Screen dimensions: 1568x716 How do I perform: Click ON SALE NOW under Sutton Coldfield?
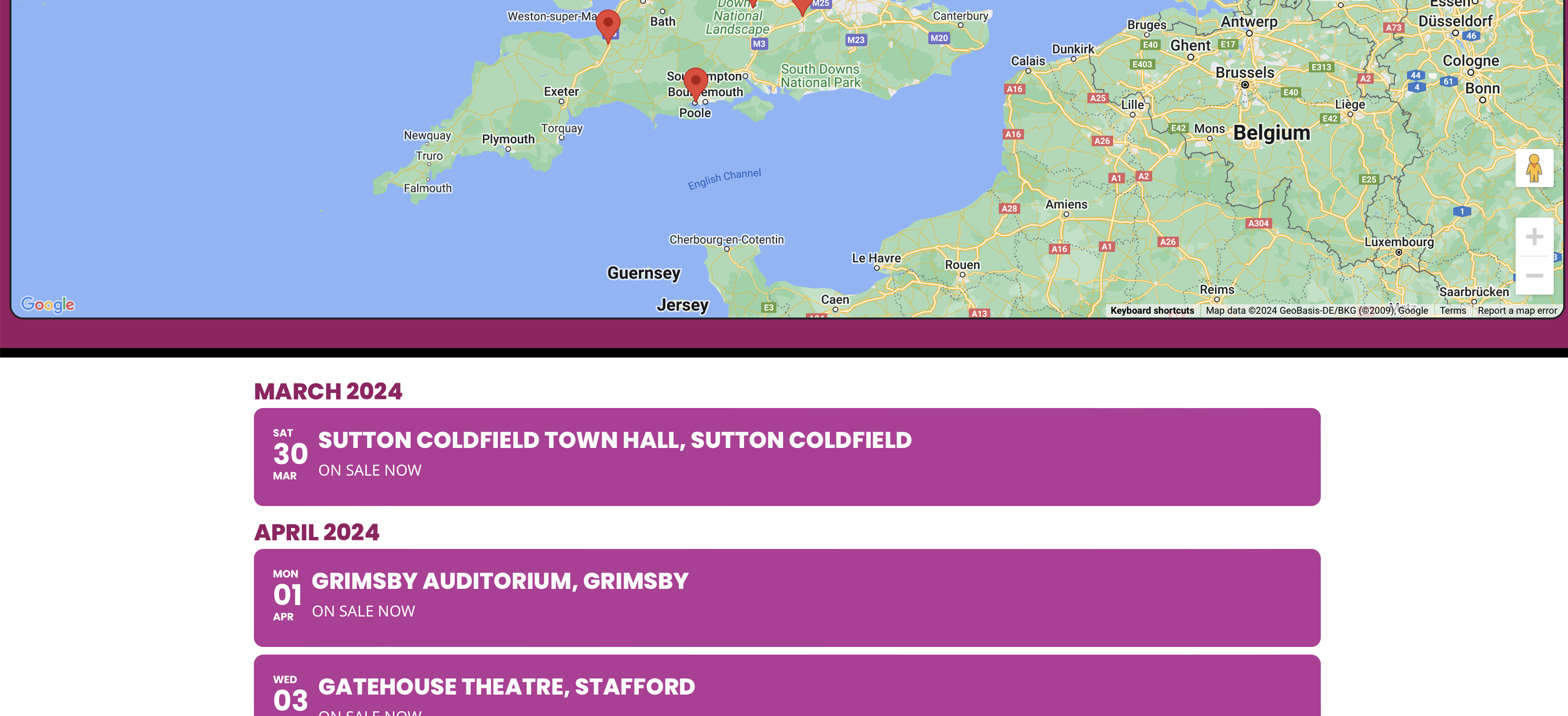(370, 470)
